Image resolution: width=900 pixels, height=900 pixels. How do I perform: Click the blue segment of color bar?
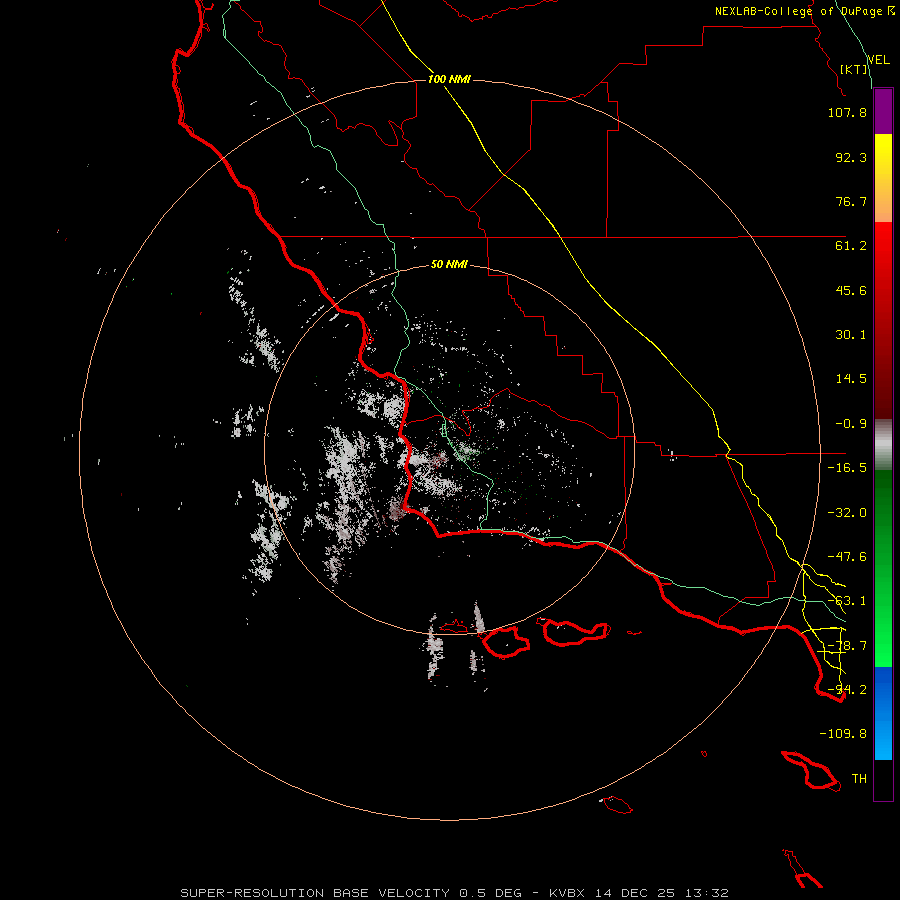pos(883,713)
